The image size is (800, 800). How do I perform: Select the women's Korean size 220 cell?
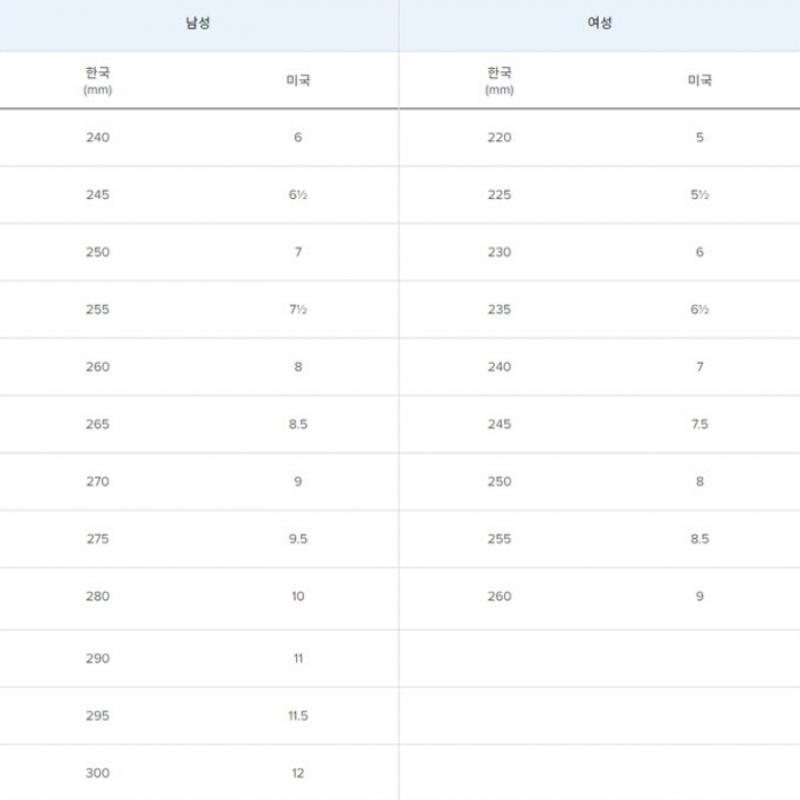[499, 137]
